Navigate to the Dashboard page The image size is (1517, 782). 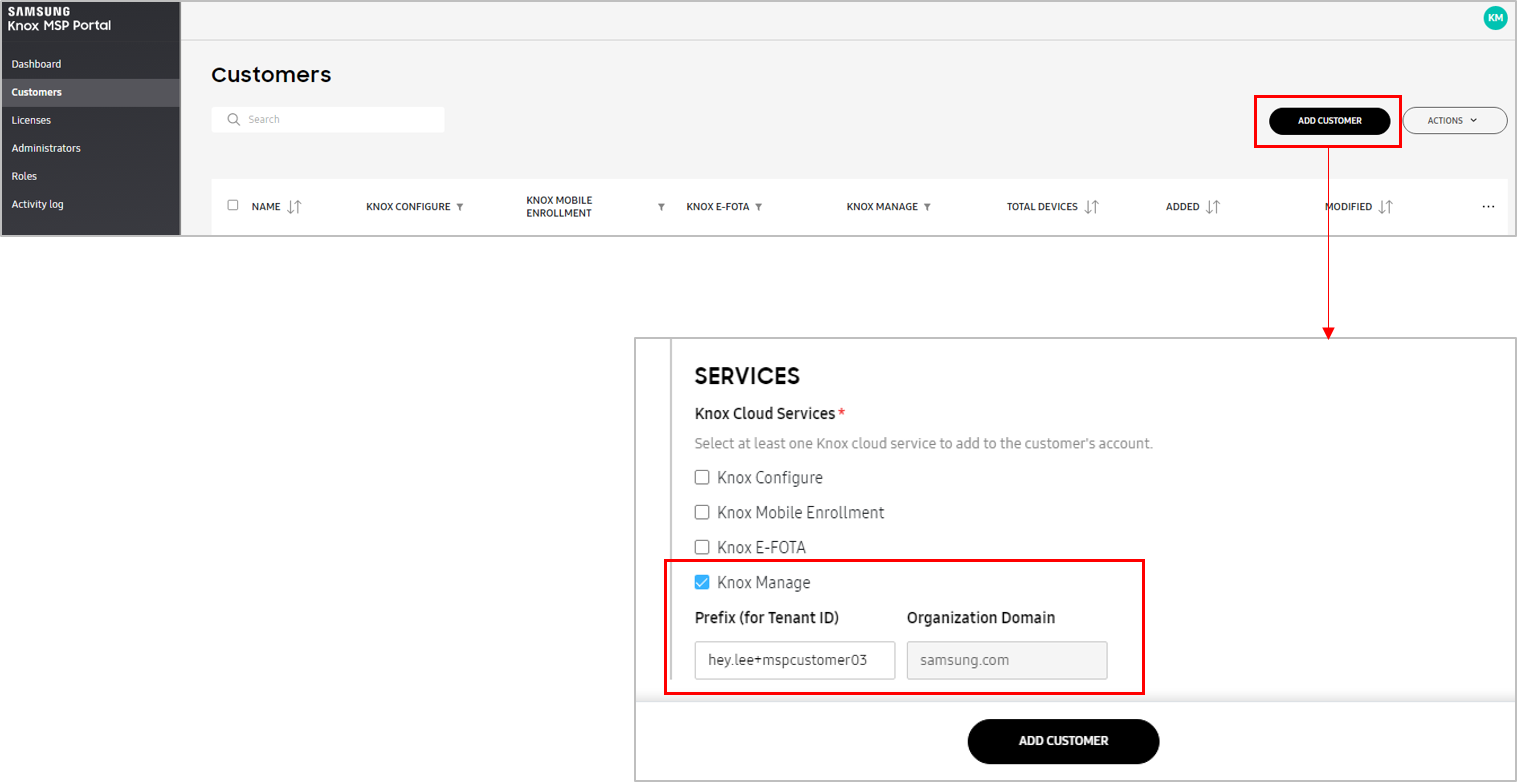pyautogui.click(x=36, y=63)
